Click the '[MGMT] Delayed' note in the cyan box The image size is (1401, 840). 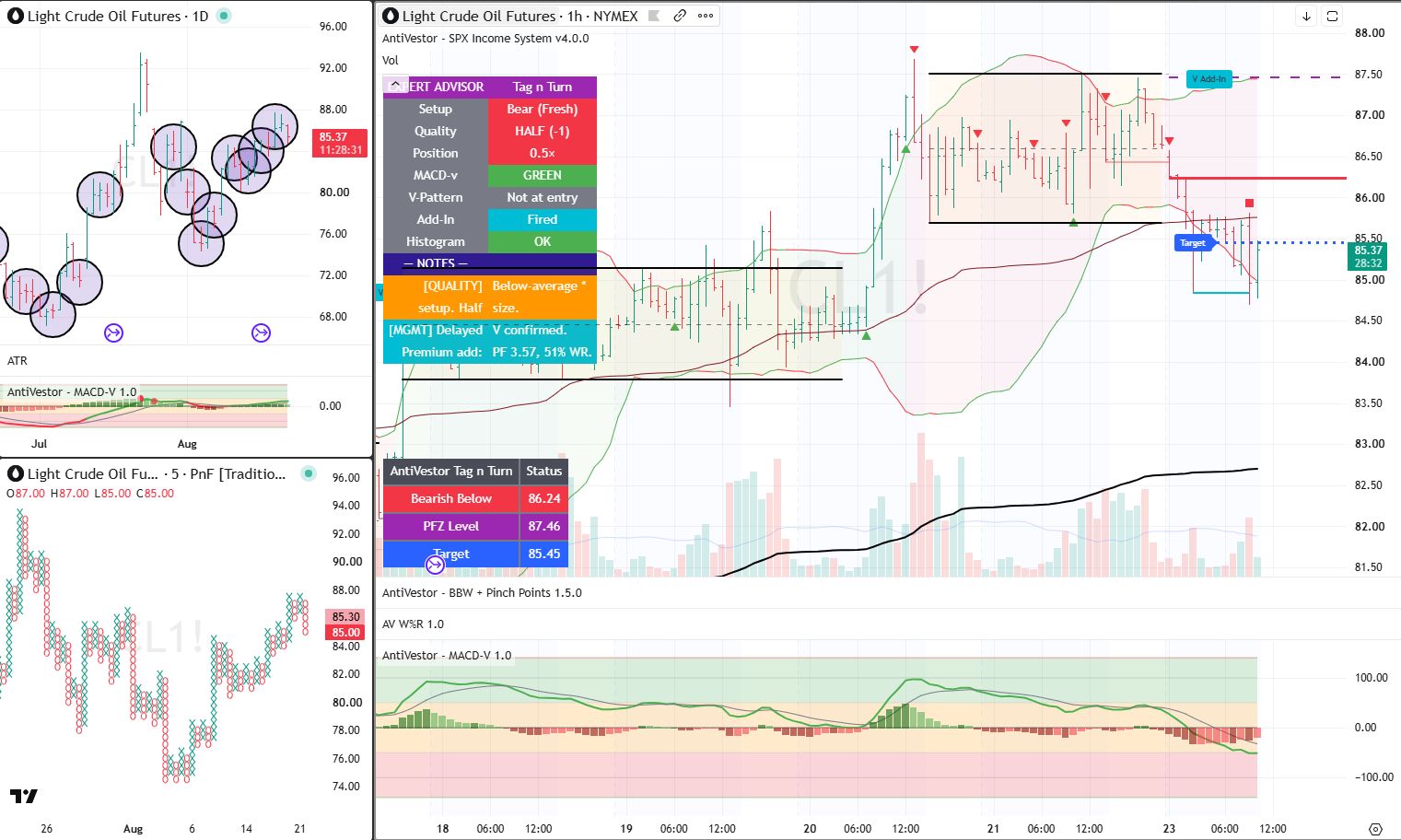(436, 330)
